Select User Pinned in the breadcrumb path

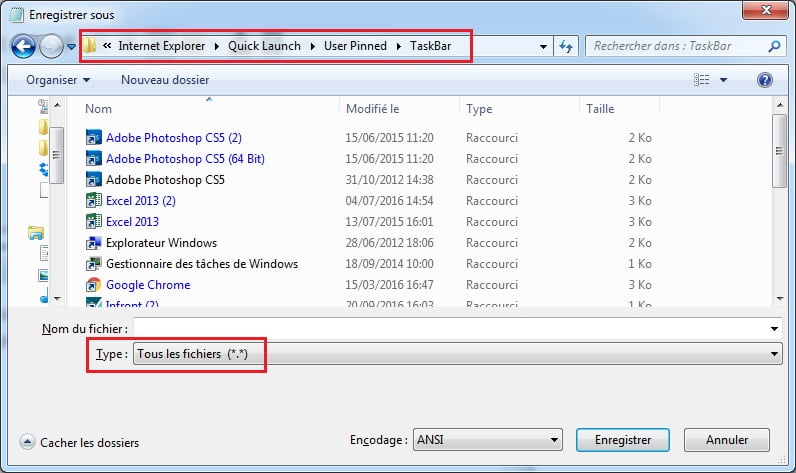click(355, 46)
